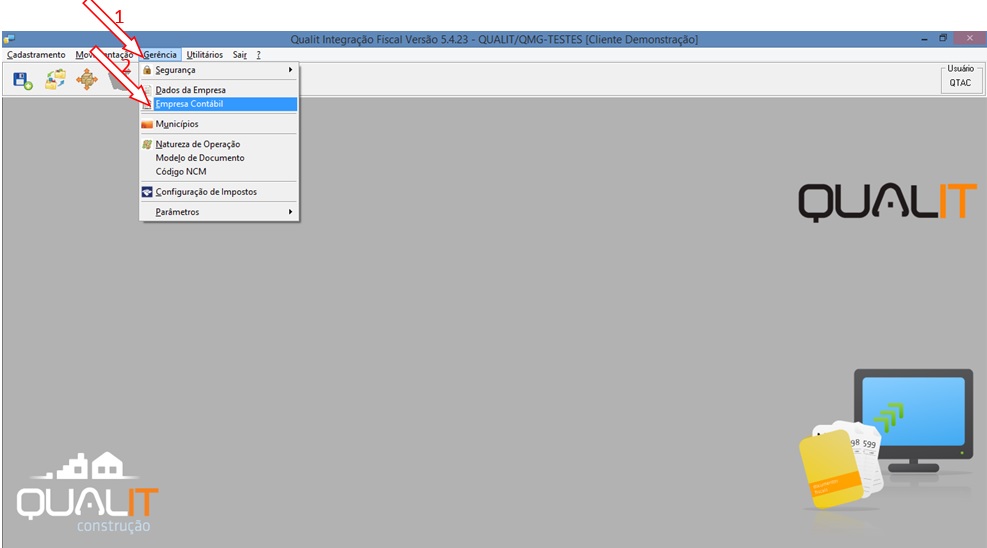Open the Movimentação menu
Screen dimensions: 987x548
coord(104,55)
